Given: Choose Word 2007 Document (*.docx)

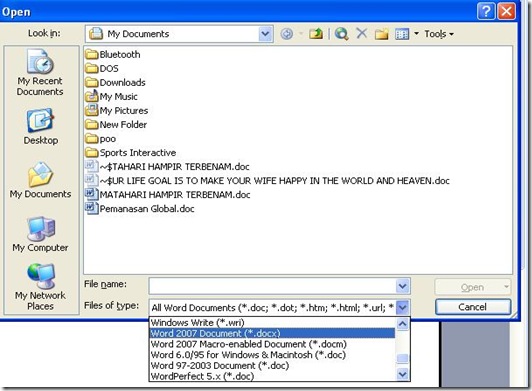Looking at the screenshot, I should pyautogui.click(x=272, y=333).
